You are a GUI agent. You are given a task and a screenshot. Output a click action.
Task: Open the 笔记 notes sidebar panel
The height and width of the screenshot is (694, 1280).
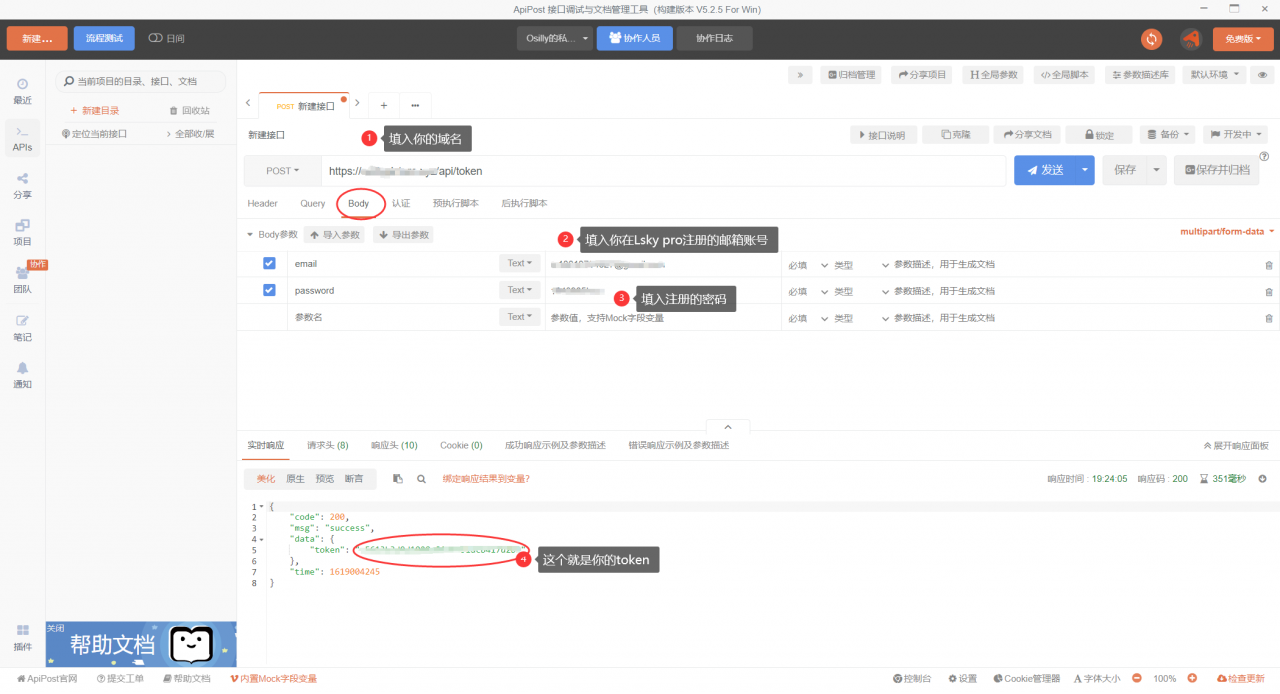coord(22,327)
